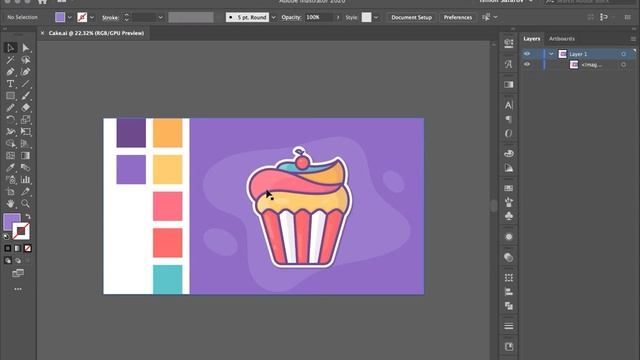640x360 pixels.
Task: Select the Free Transform tool
Action: [26, 131]
